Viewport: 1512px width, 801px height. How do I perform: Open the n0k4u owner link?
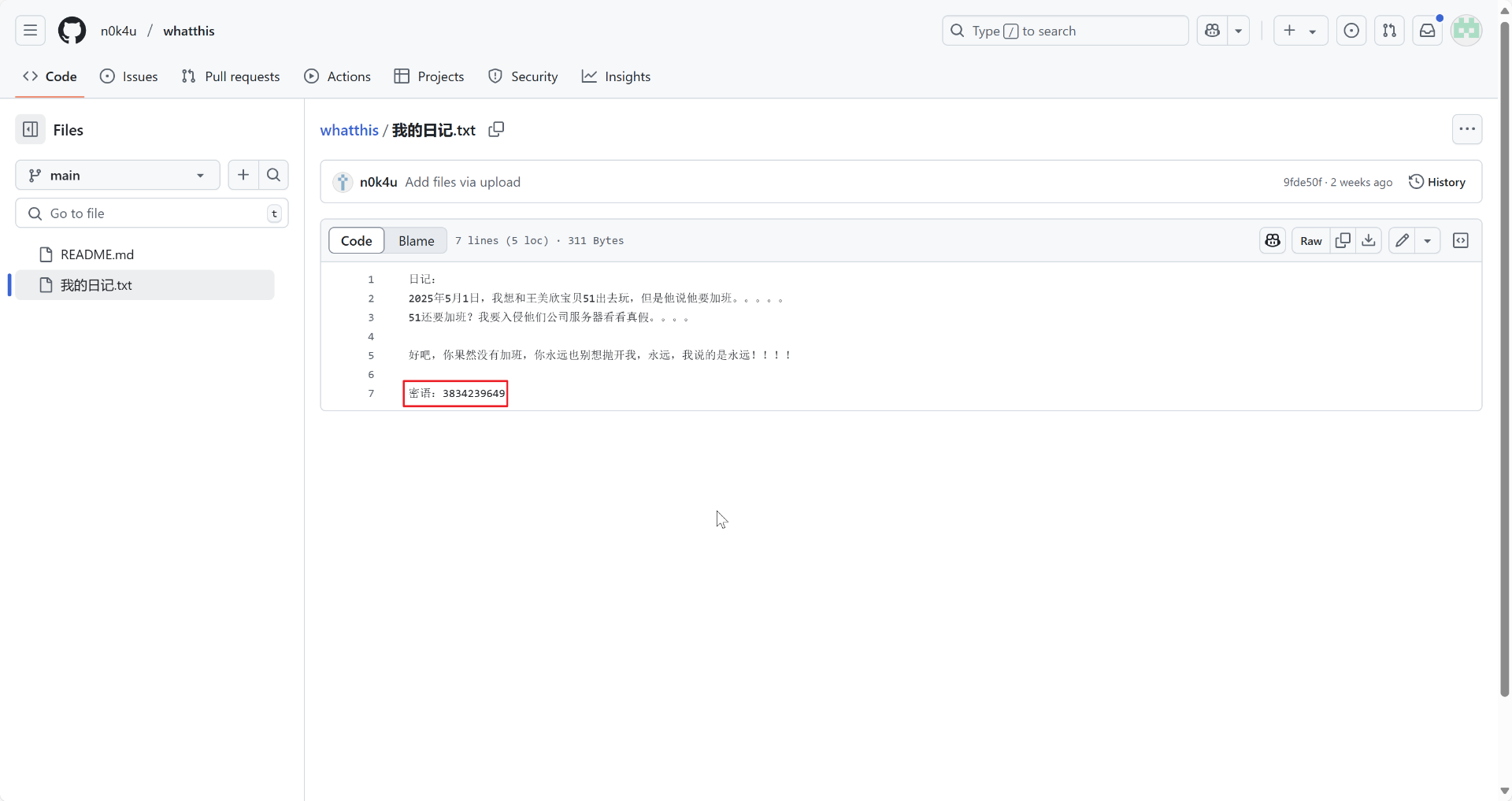(x=119, y=31)
